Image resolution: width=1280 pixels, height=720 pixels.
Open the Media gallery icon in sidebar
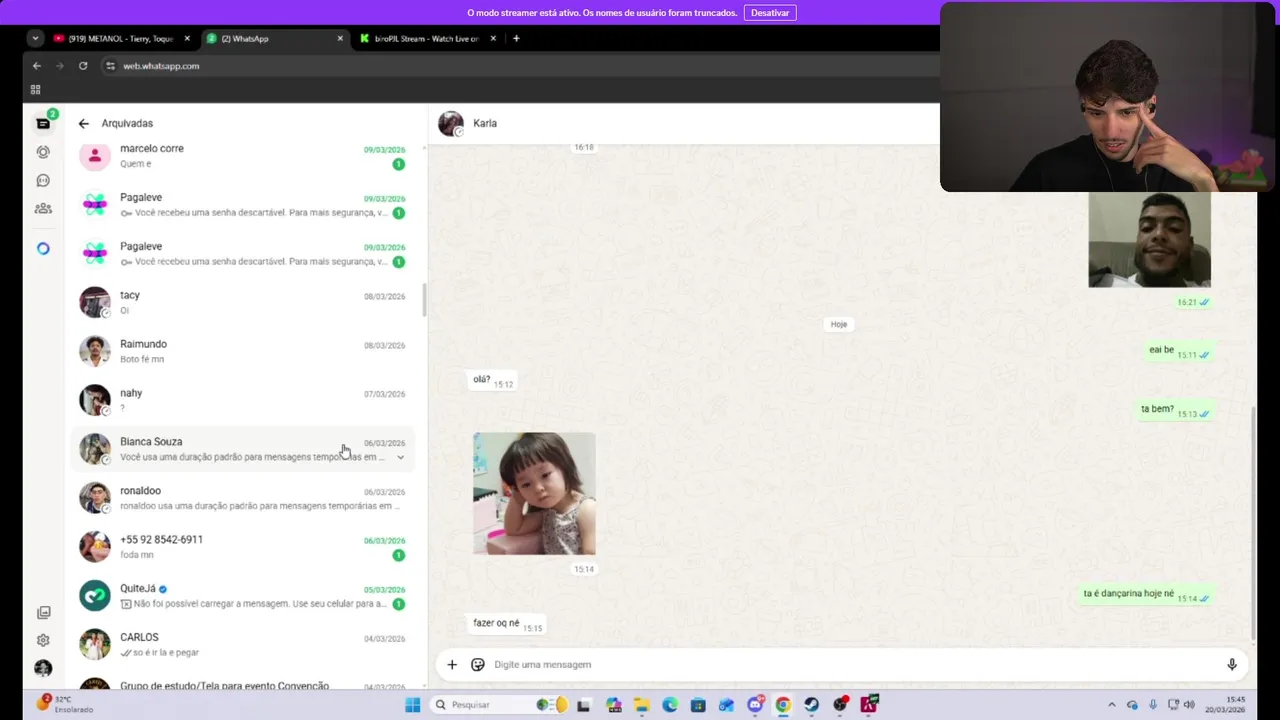pos(43,612)
